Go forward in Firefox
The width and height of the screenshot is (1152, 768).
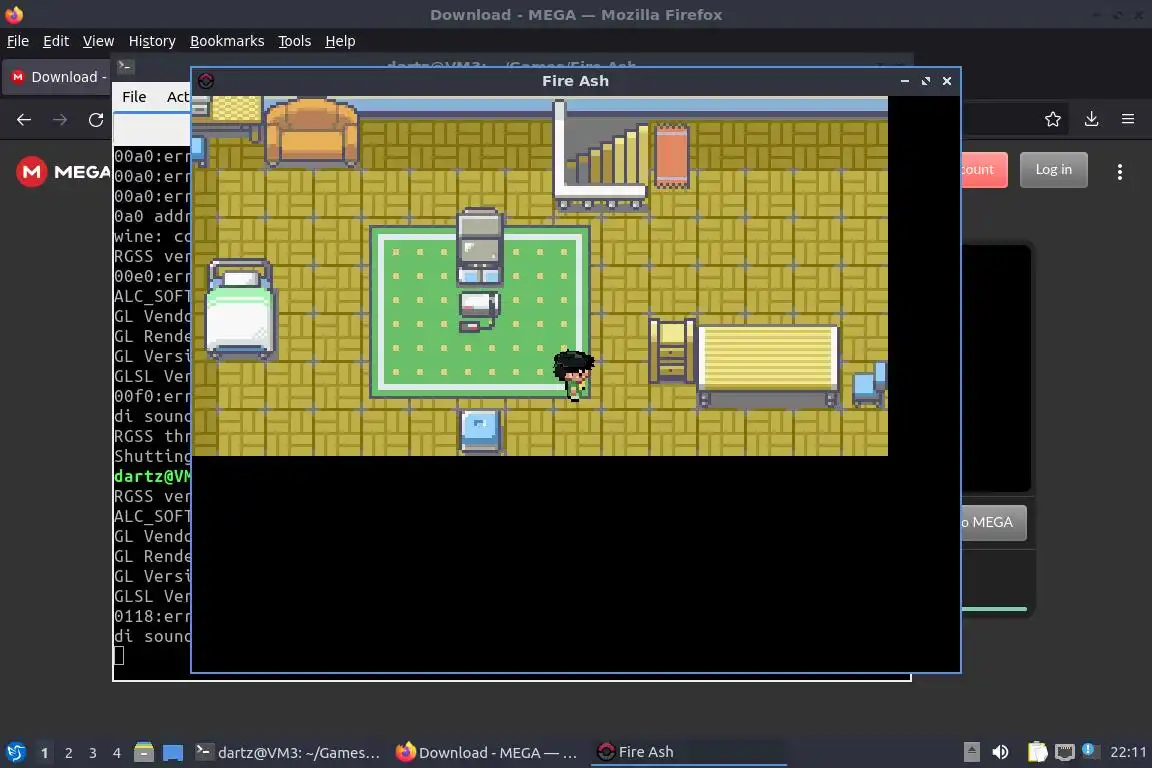[60, 120]
